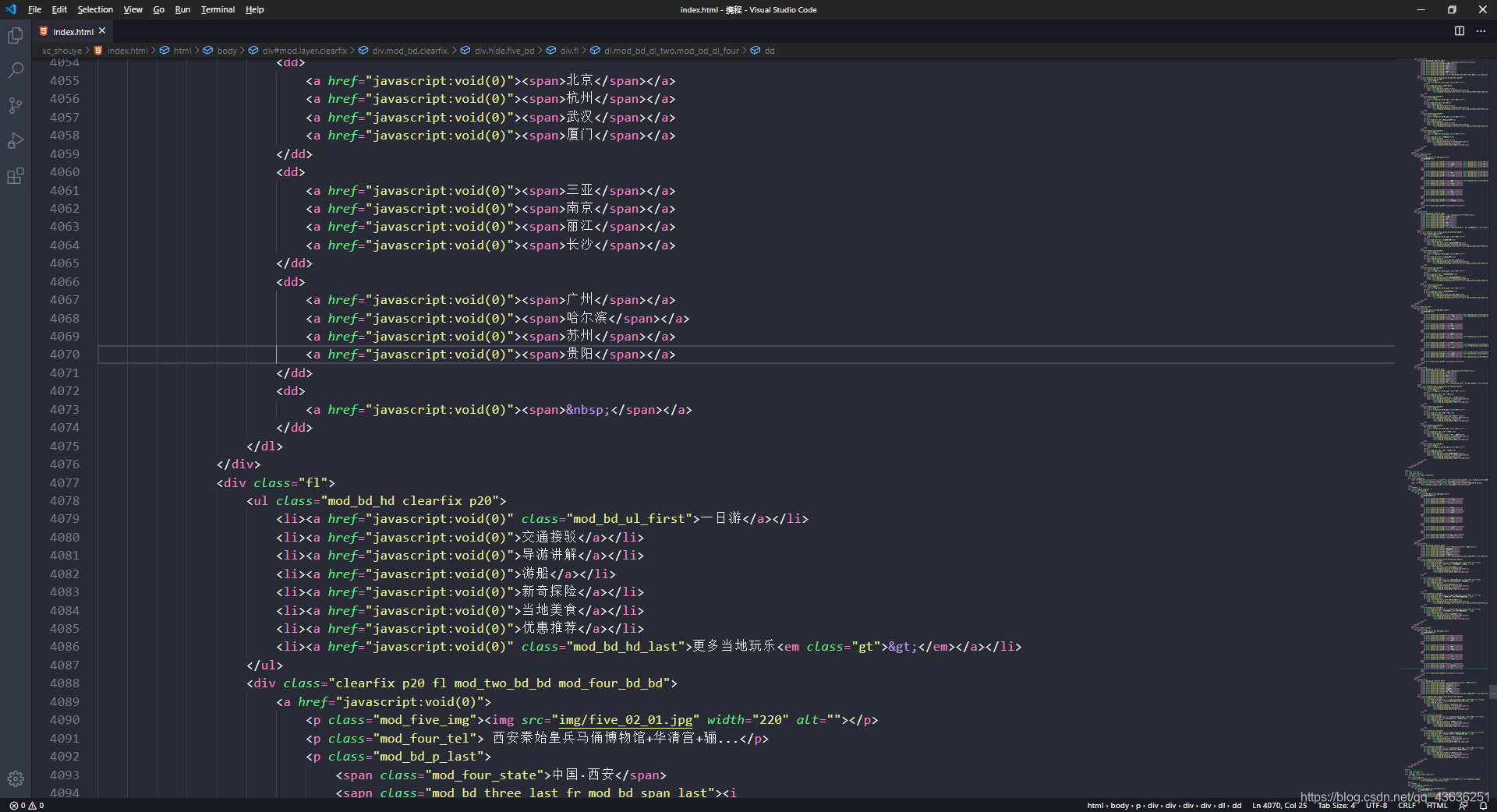The width and height of the screenshot is (1497, 812).
Task: Change the UTF-8 encoding setting
Action: coord(1376,806)
